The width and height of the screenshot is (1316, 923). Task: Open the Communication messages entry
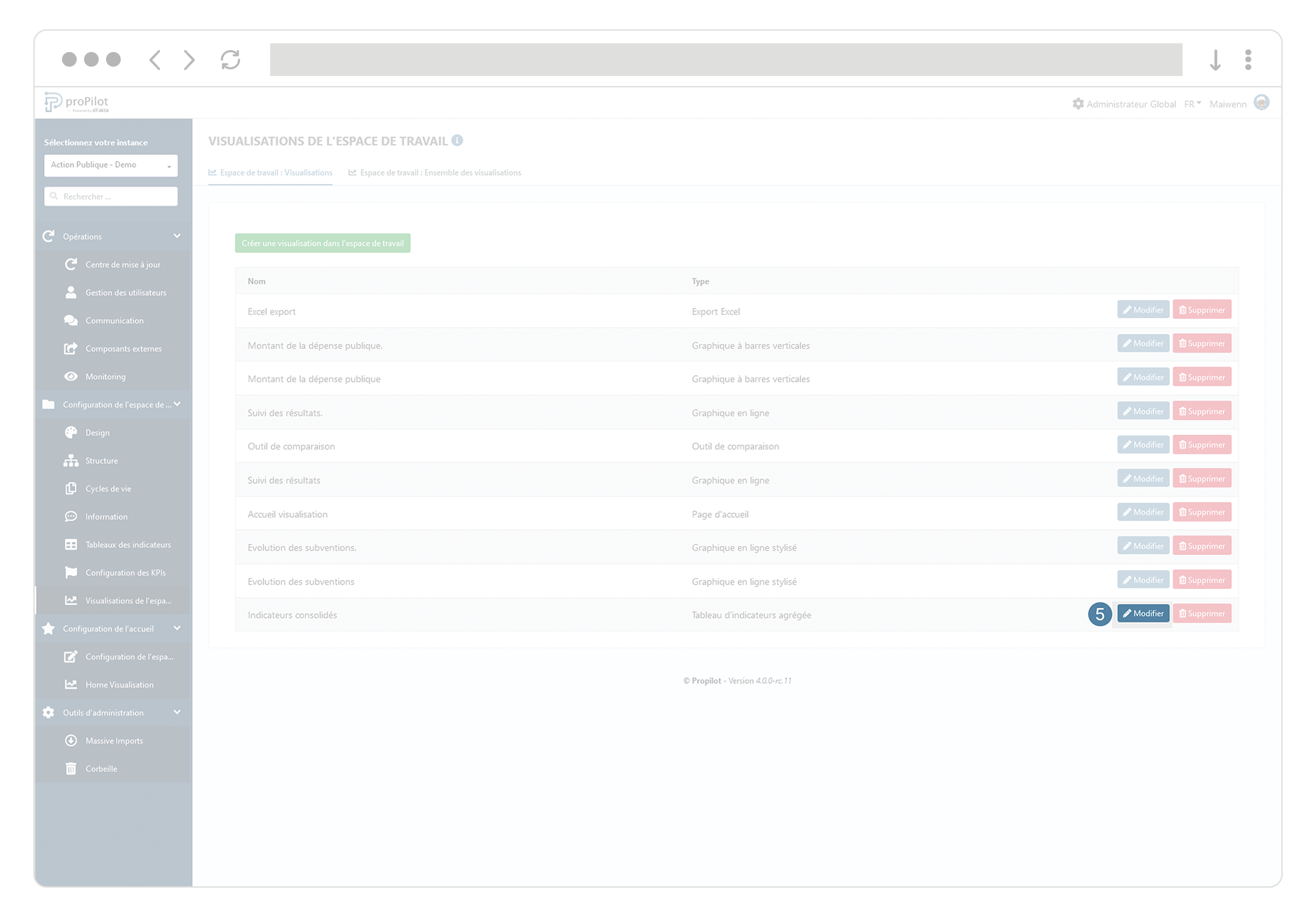pyautogui.click(x=114, y=320)
